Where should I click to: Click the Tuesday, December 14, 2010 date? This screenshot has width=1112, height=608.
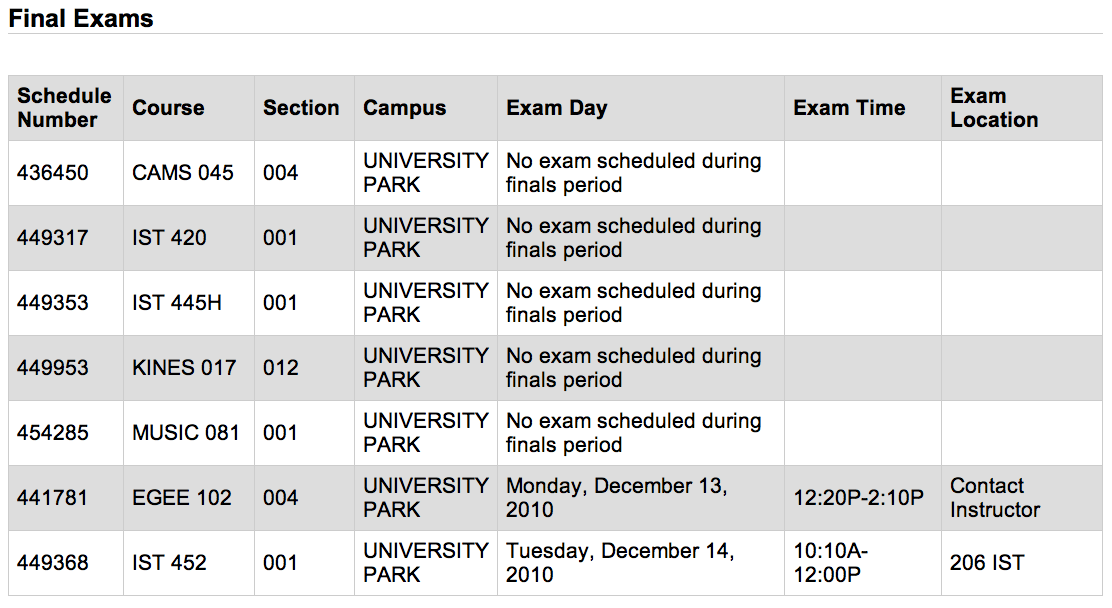point(621,563)
